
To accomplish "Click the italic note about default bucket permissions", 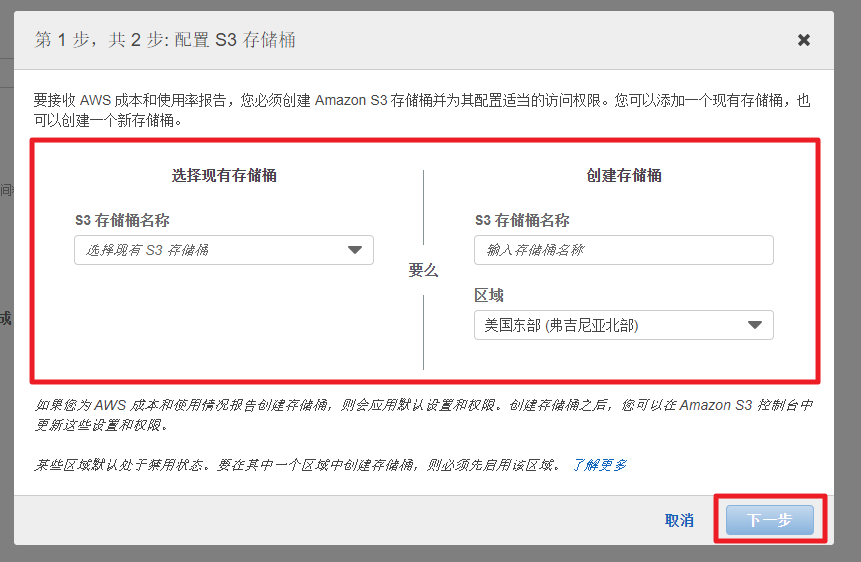I will point(420,415).
